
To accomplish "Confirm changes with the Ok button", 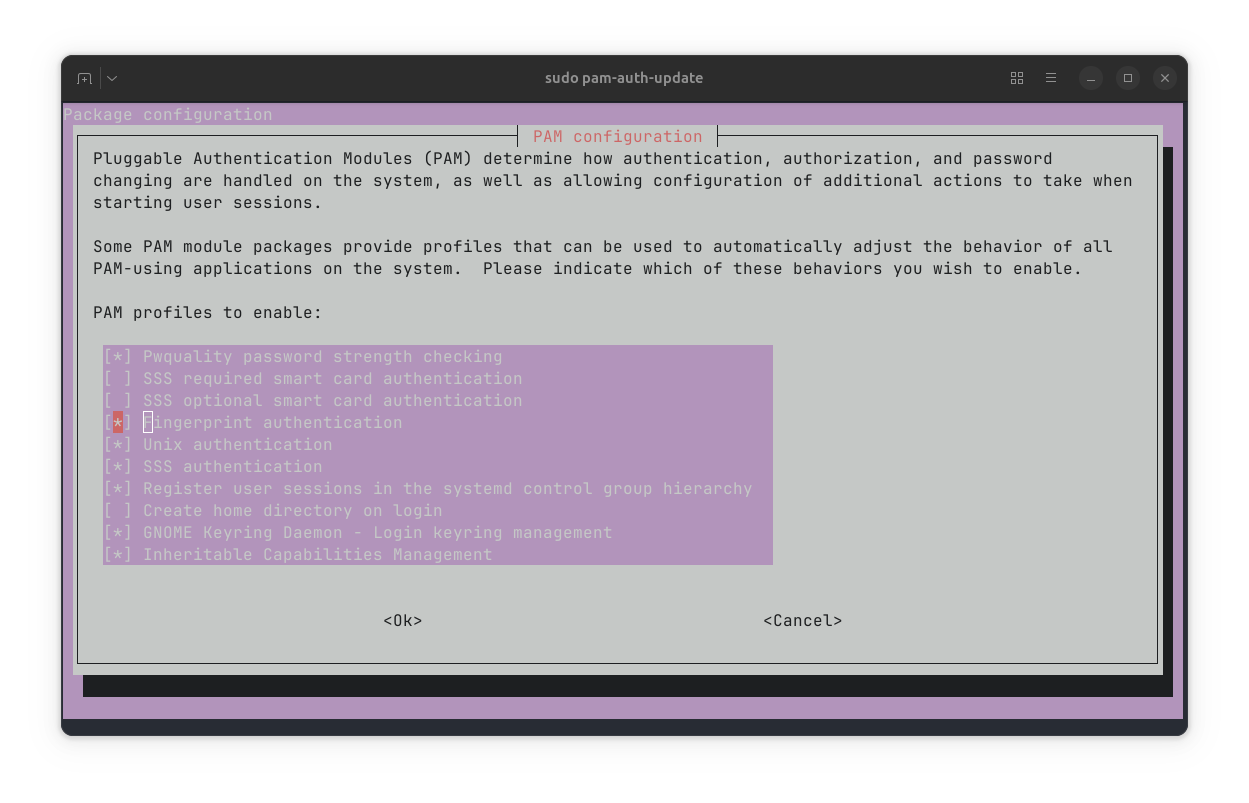I will tap(402, 620).
